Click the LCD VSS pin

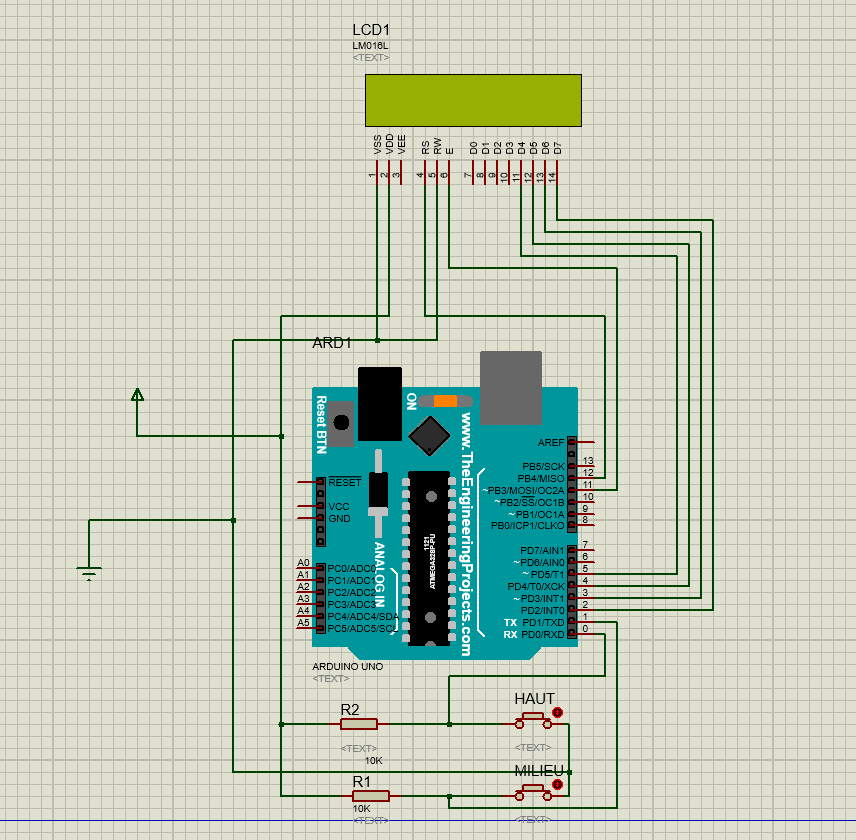tap(377, 173)
